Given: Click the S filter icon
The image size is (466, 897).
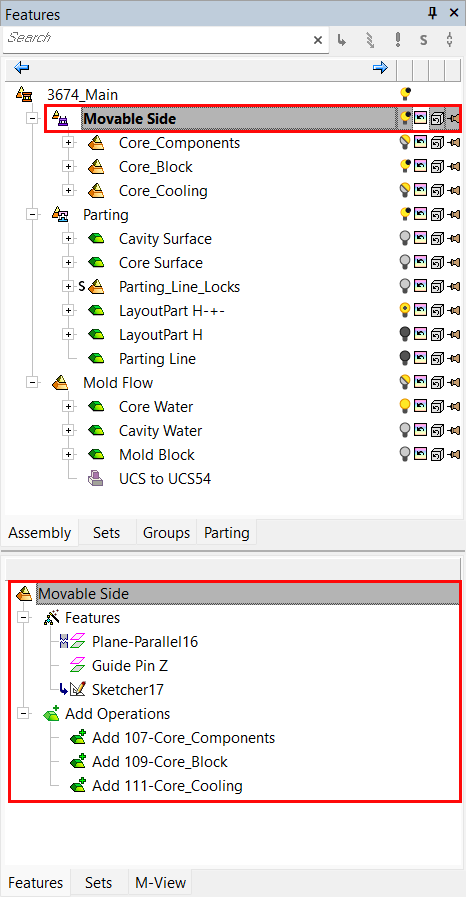Looking at the screenshot, I should [424, 40].
